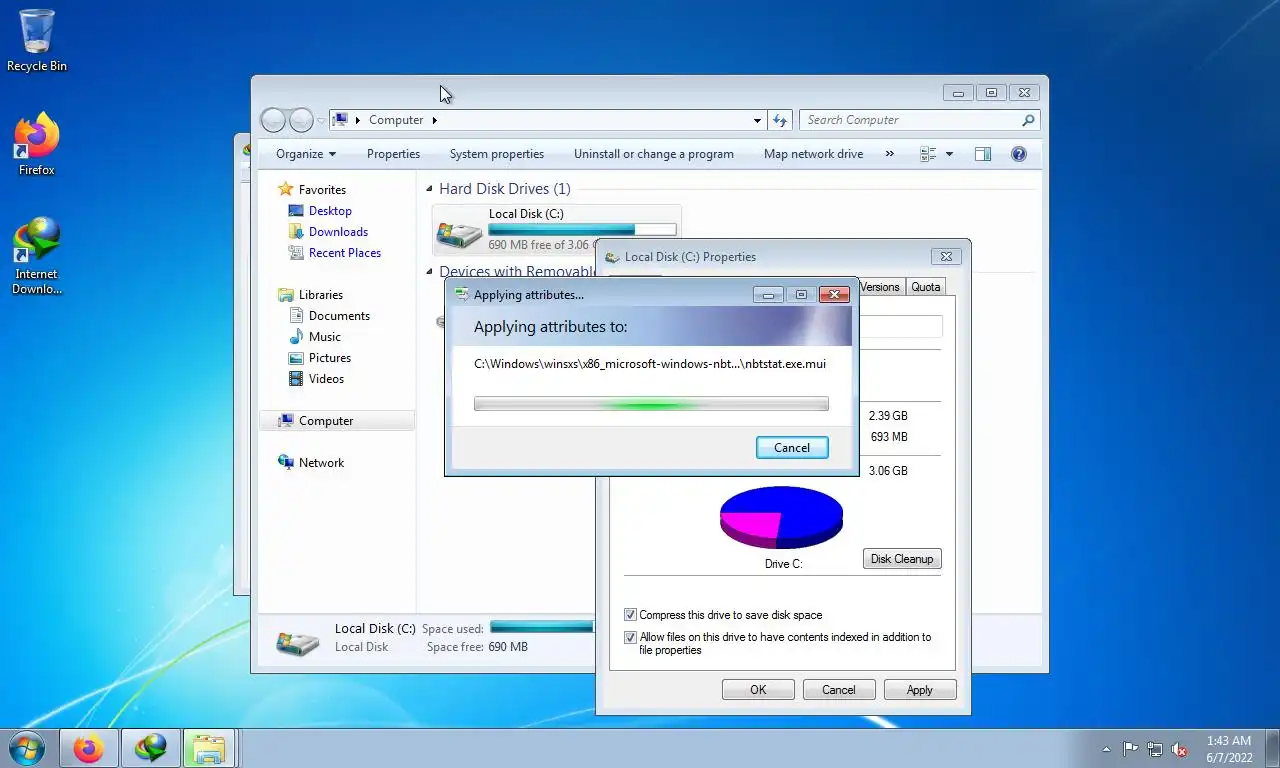Click Cancel in Local Disk Properties
1280x768 pixels.
click(x=838, y=690)
